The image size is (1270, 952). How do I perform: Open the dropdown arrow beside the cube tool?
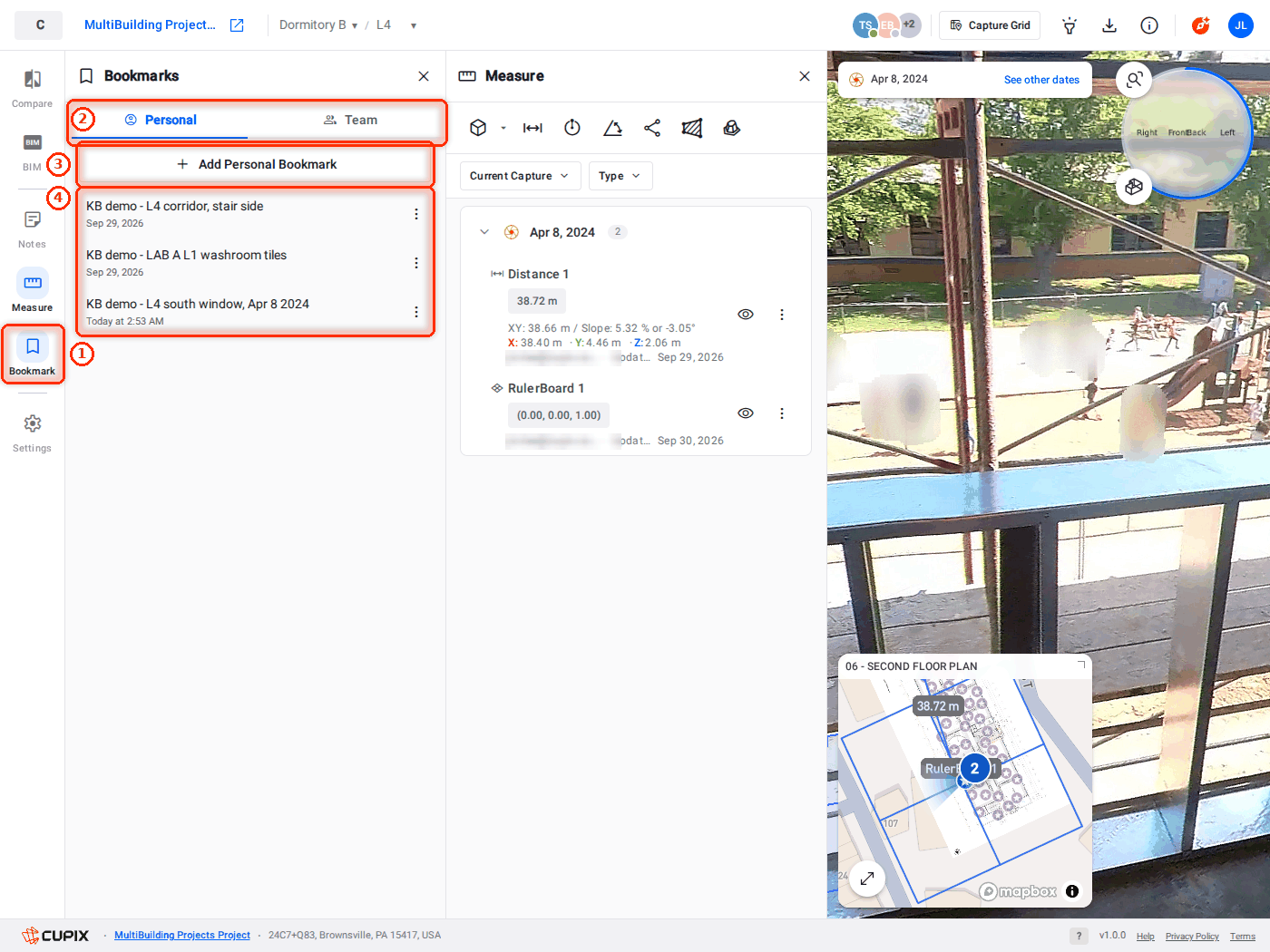click(503, 128)
